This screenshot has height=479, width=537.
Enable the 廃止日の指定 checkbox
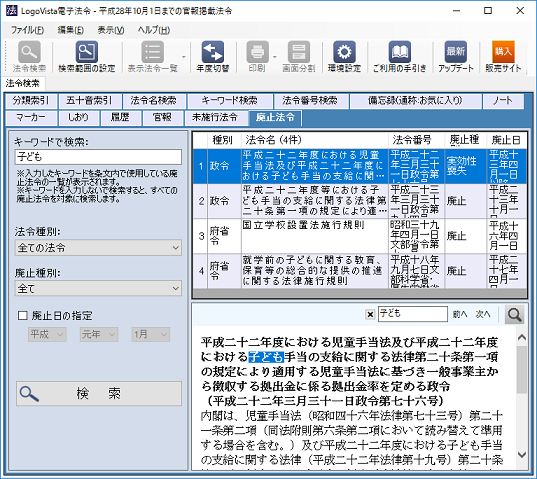coord(23,315)
